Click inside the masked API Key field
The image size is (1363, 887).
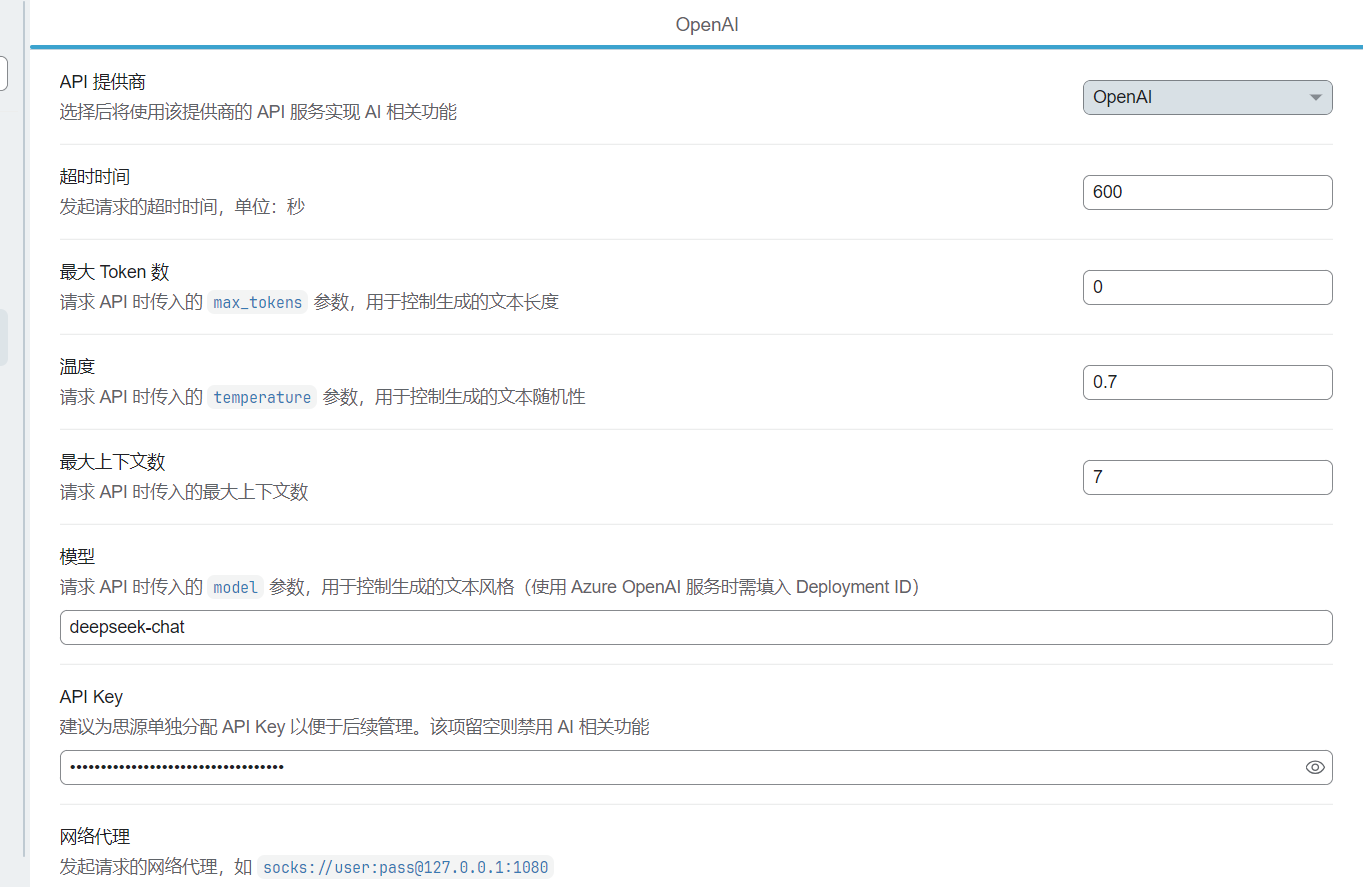(x=696, y=767)
